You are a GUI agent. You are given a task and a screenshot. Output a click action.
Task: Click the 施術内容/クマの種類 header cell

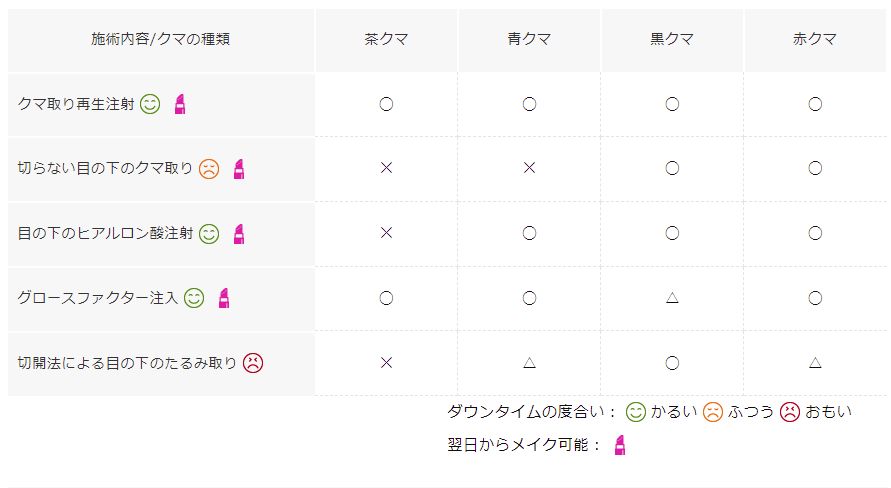(161, 40)
